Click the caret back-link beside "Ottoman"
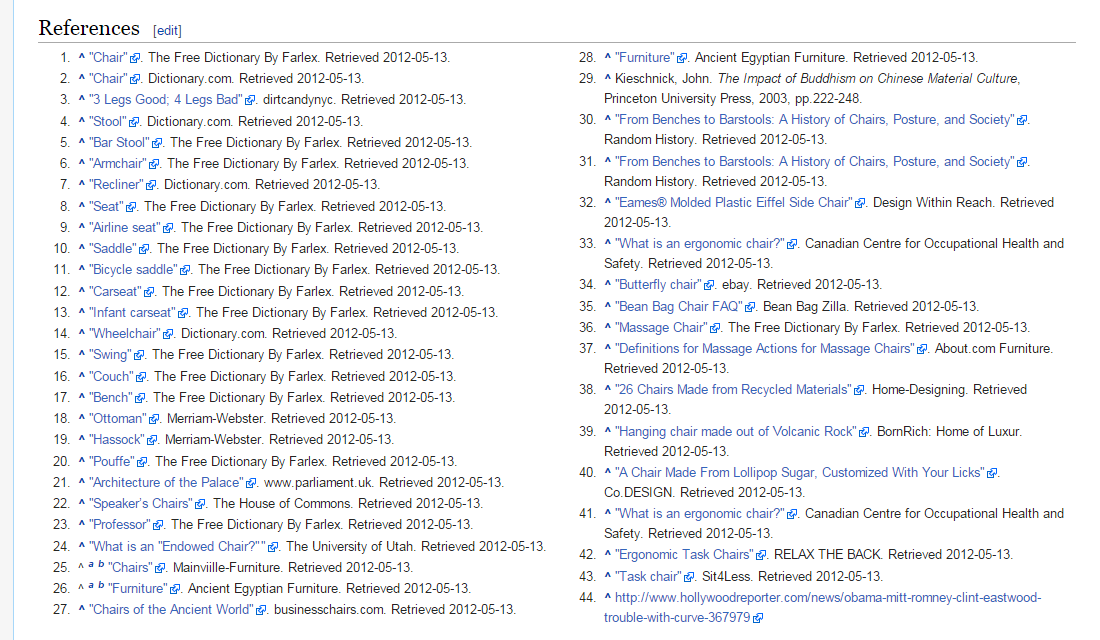1100x640 pixels. point(81,419)
